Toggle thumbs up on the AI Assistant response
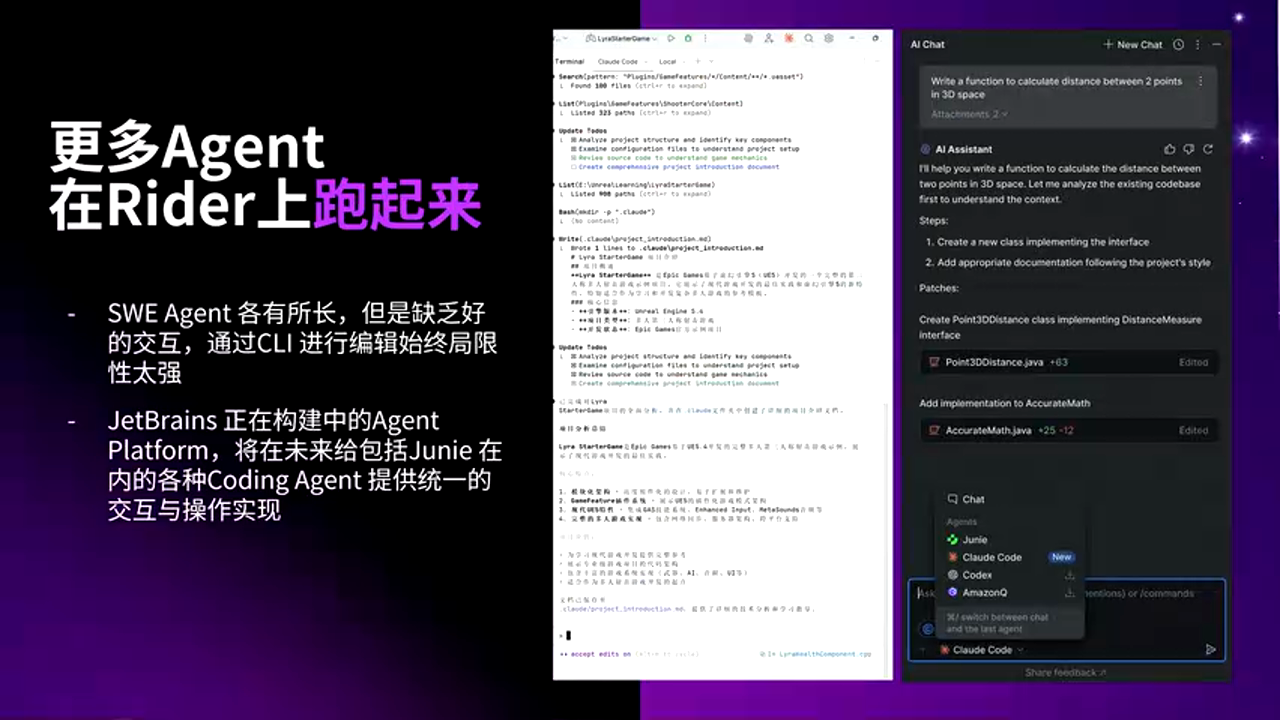1280x720 pixels. click(1169, 148)
